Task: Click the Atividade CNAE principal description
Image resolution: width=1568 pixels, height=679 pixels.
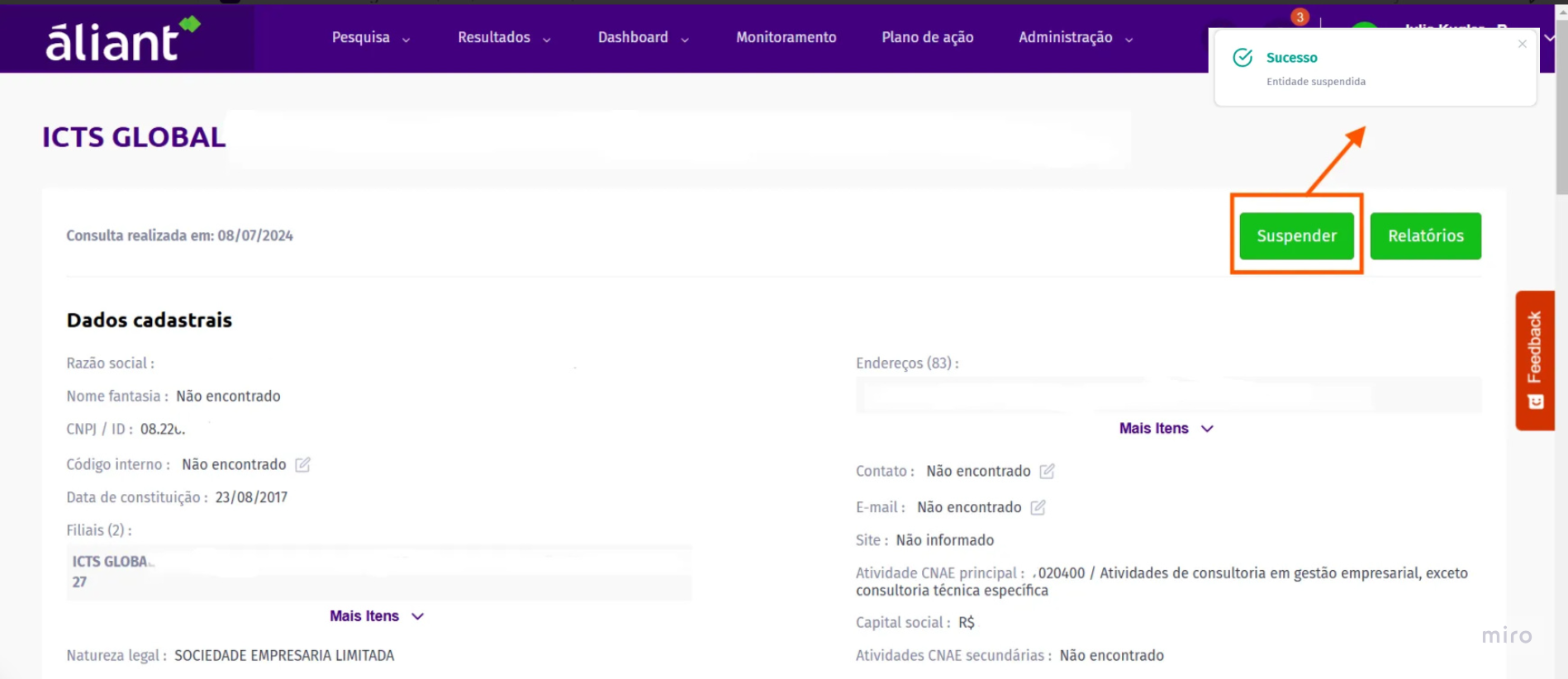Action: coord(1162,582)
